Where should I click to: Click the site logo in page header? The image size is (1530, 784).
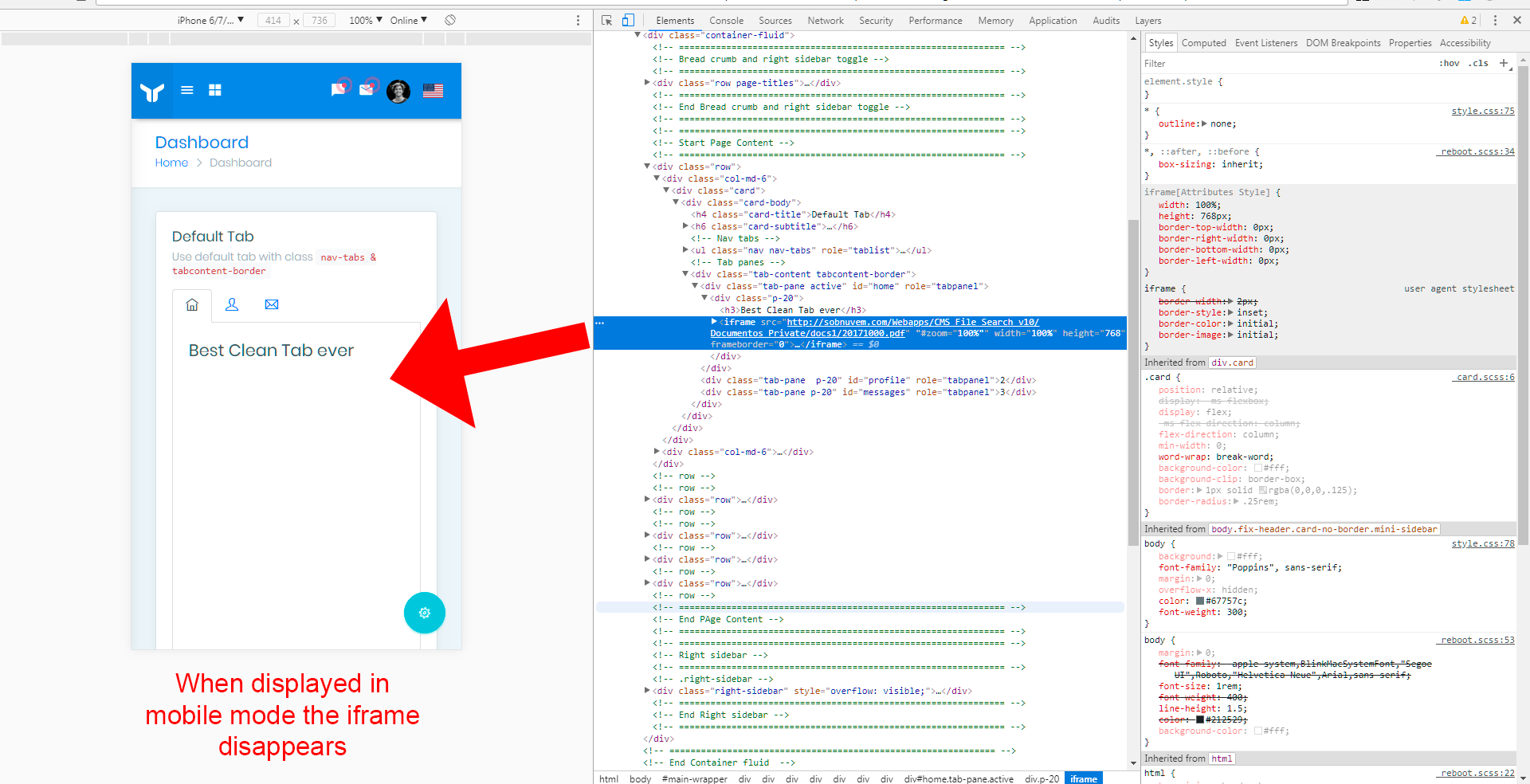click(152, 92)
